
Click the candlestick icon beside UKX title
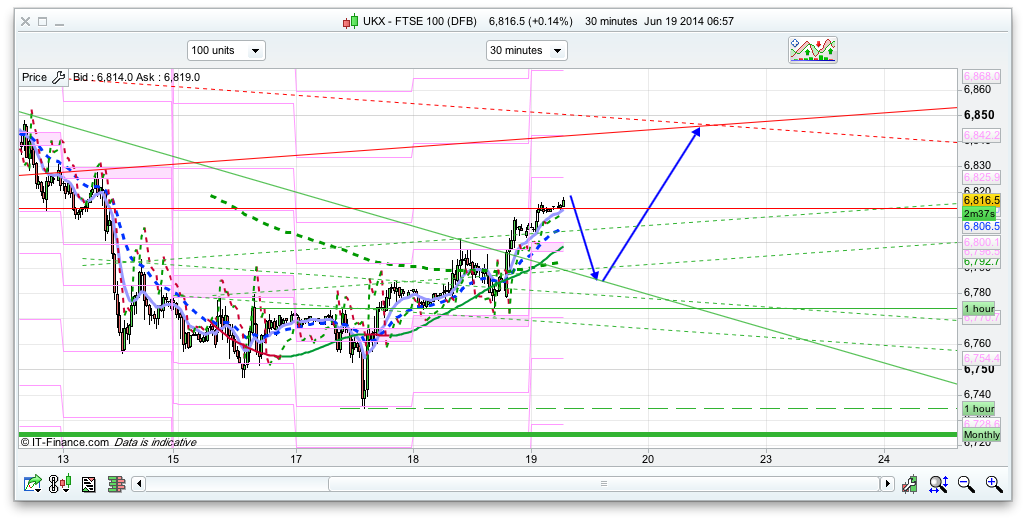coord(351,22)
